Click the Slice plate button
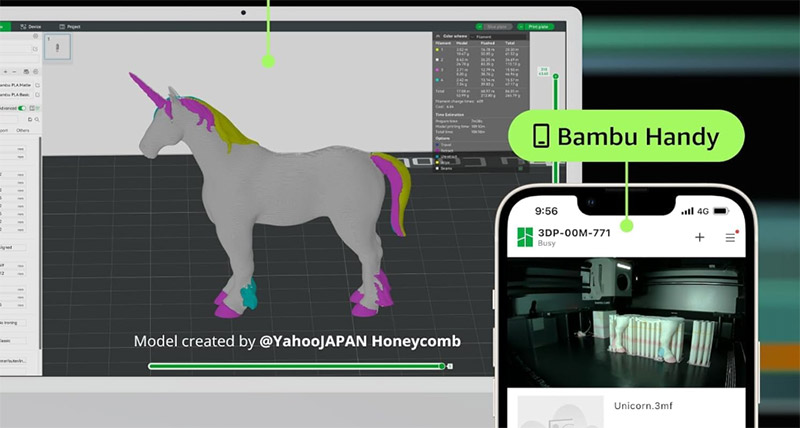Image resolution: width=800 pixels, height=428 pixels. pos(497,26)
